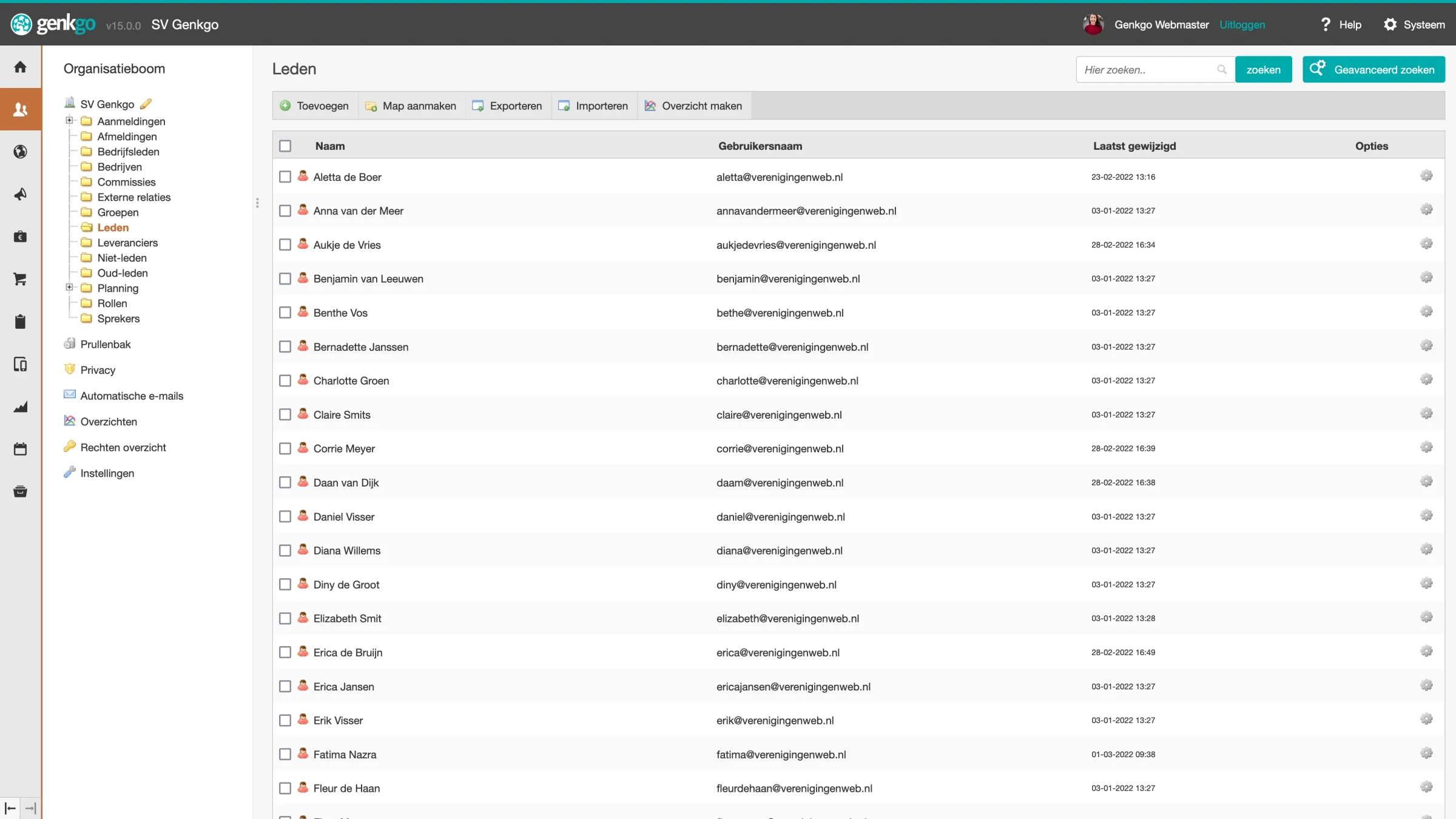Focus the Hier zoeken search field
Viewport: 1456px width, 819px height.
[x=1148, y=70]
